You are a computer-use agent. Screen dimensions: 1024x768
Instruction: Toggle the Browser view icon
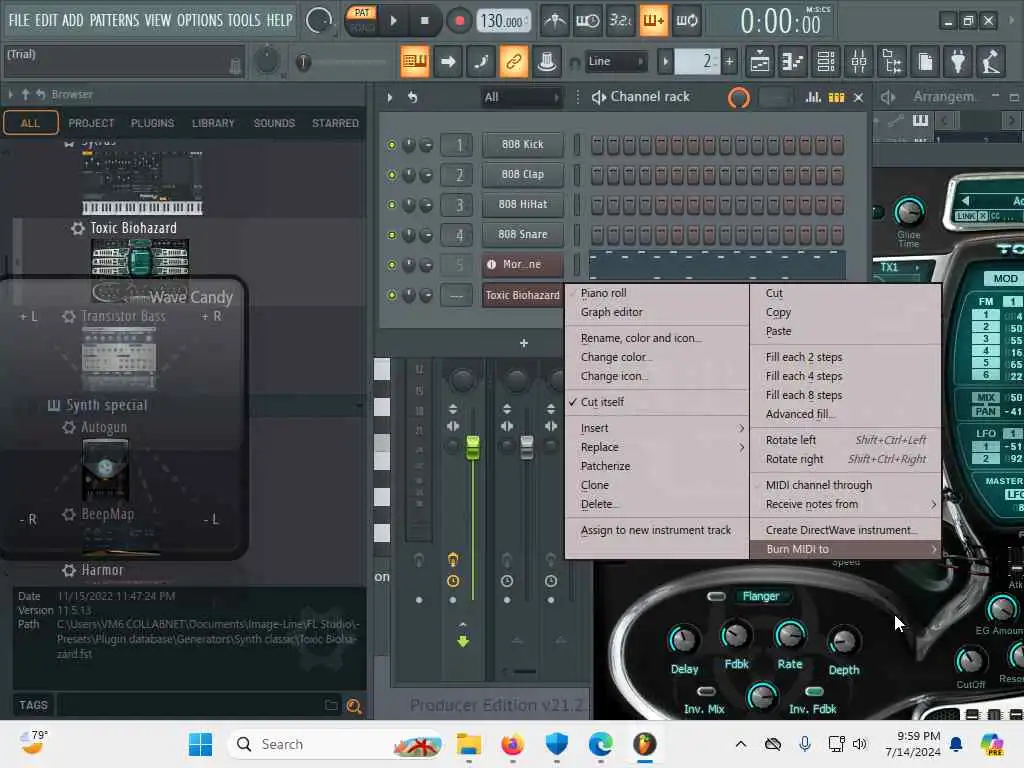pyautogui.click(x=892, y=62)
